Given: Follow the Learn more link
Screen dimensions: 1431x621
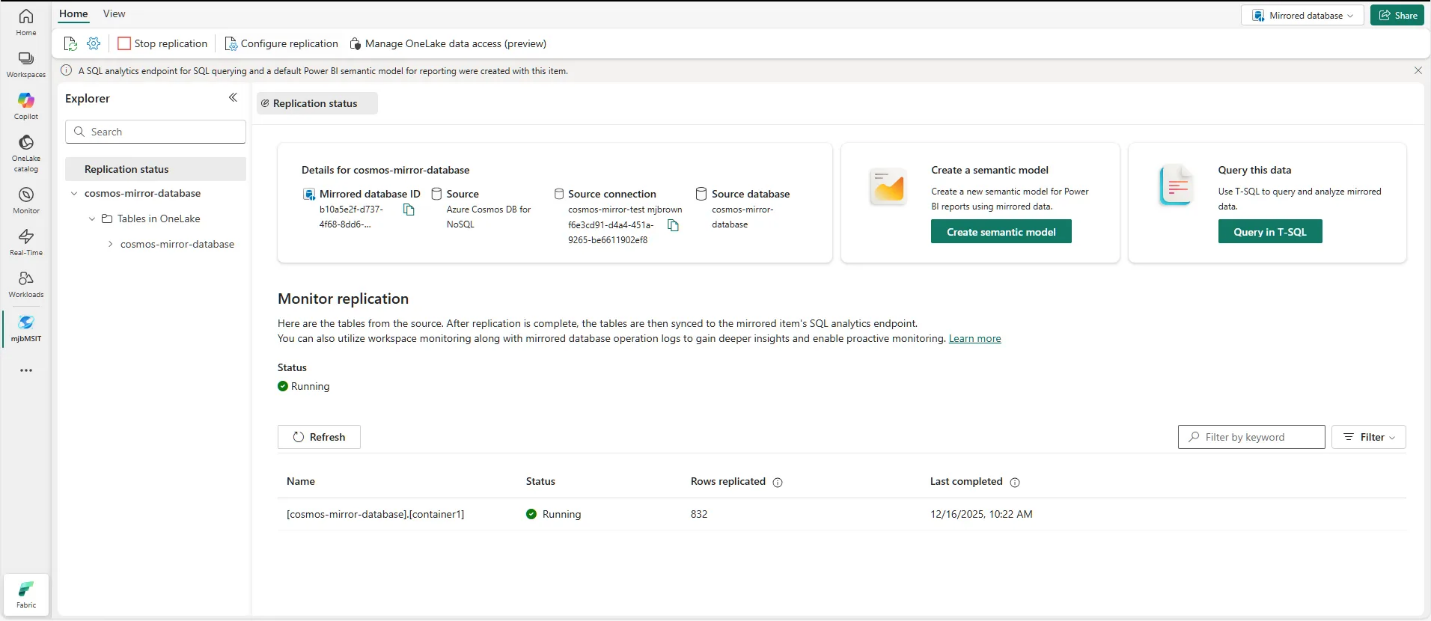Looking at the screenshot, I should pyautogui.click(x=974, y=339).
